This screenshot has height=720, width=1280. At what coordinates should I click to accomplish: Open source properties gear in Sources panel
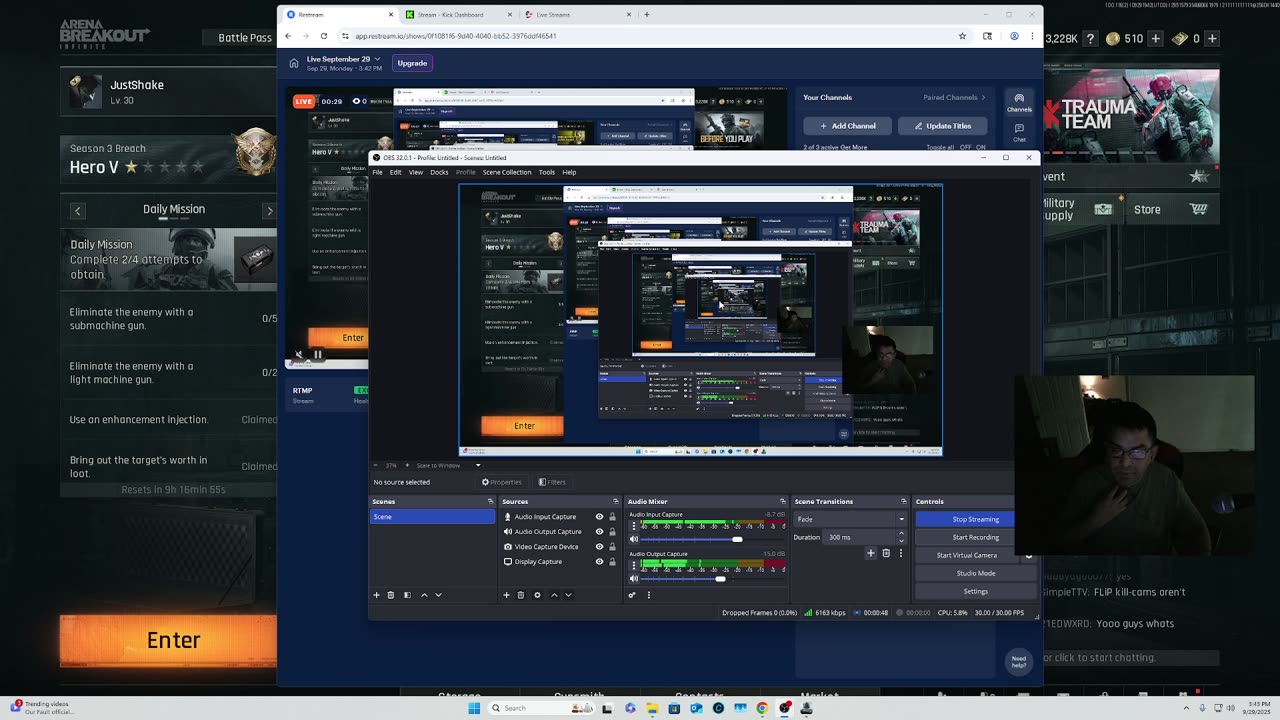537,595
